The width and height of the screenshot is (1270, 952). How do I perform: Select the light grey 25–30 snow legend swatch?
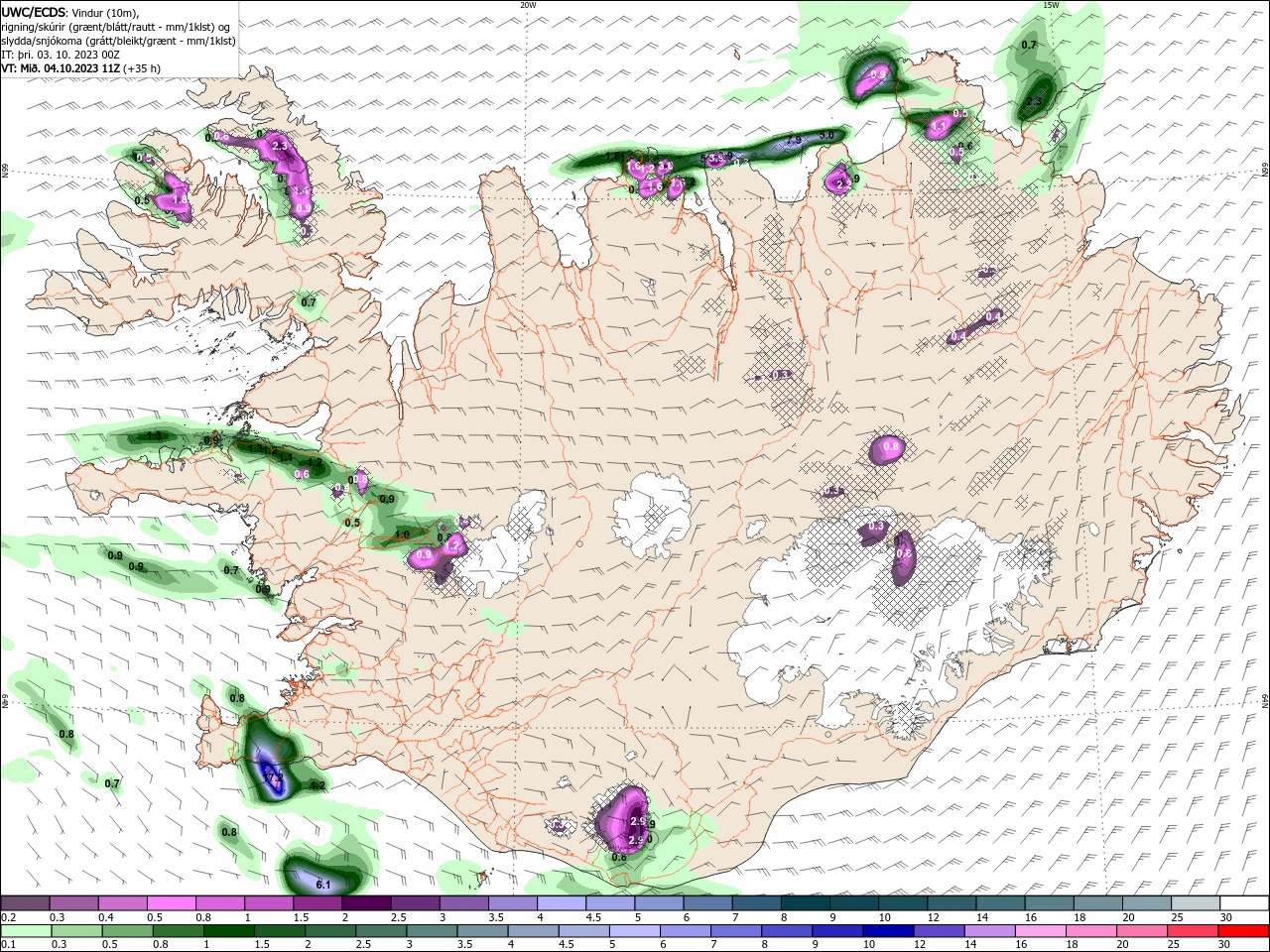click(x=1196, y=902)
